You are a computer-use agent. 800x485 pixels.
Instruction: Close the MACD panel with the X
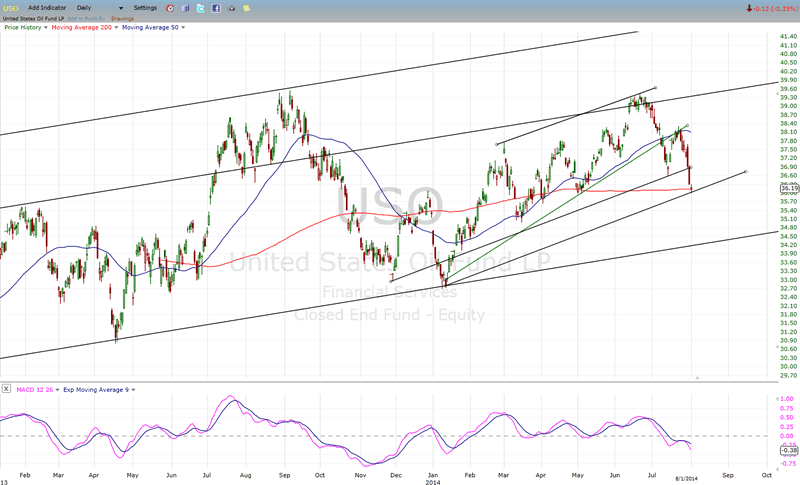[x=6, y=389]
